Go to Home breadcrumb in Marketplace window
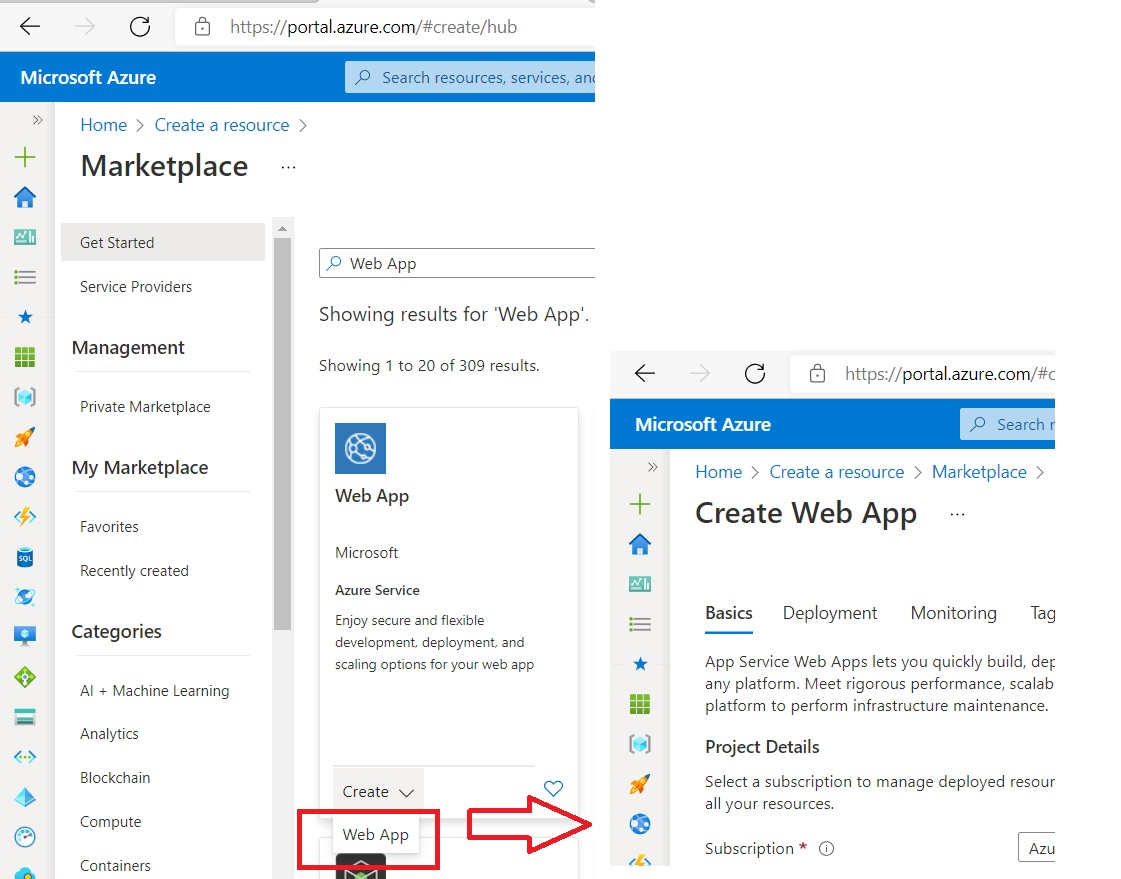The height and width of the screenshot is (879, 1121). click(x=103, y=125)
